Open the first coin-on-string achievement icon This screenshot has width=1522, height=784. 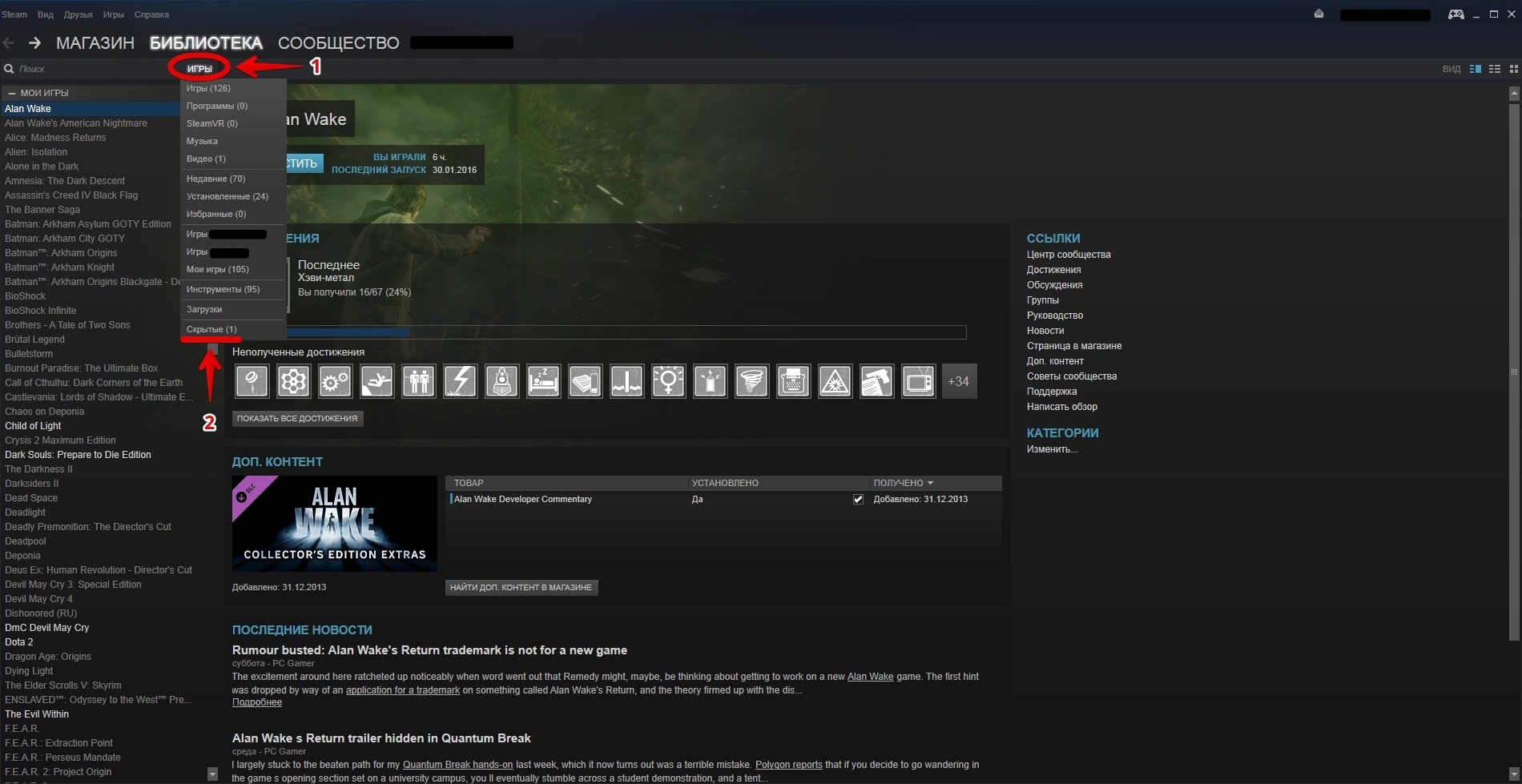coord(252,381)
